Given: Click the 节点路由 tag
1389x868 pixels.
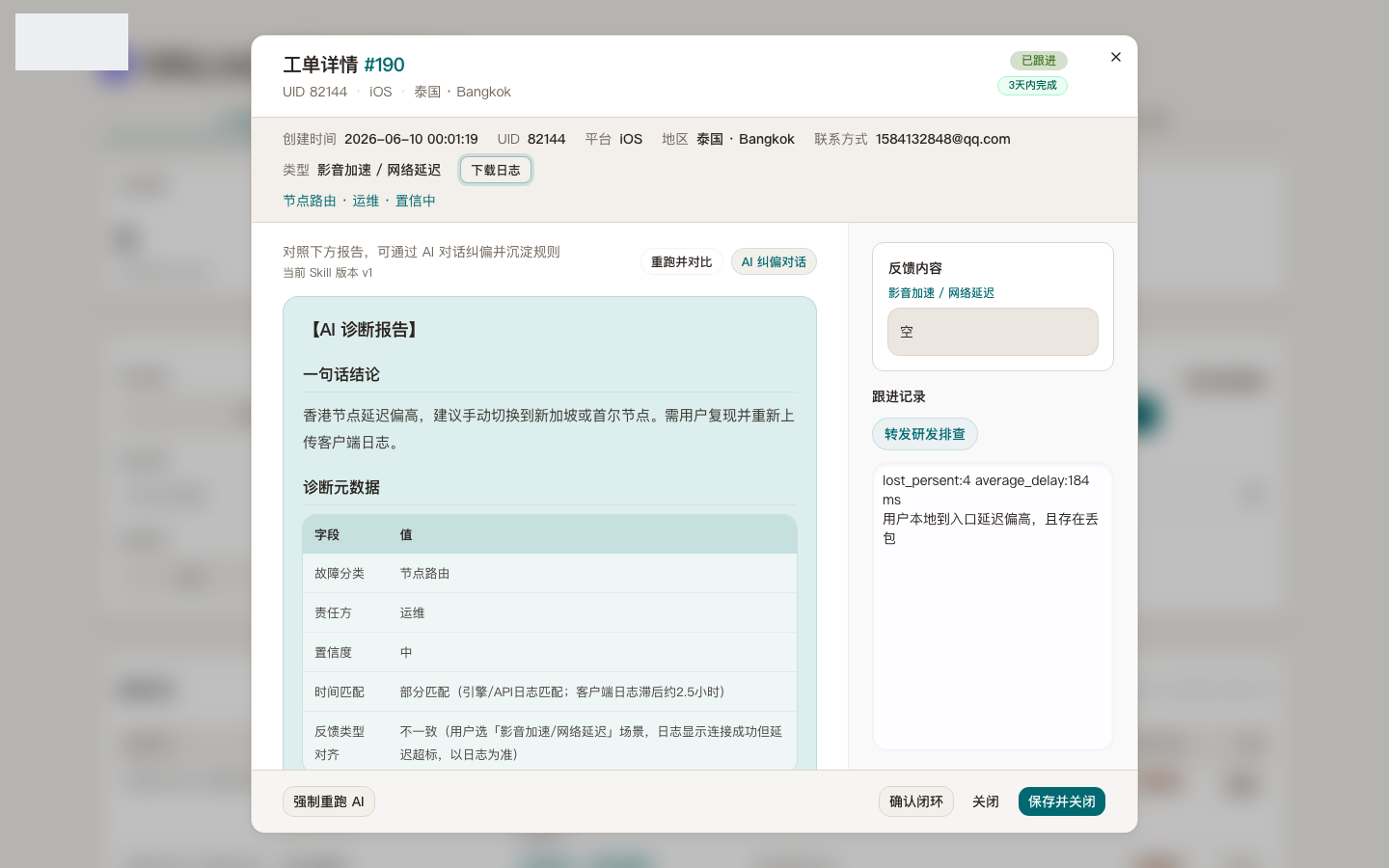Looking at the screenshot, I should pyautogui.click(x=310, y=201).
